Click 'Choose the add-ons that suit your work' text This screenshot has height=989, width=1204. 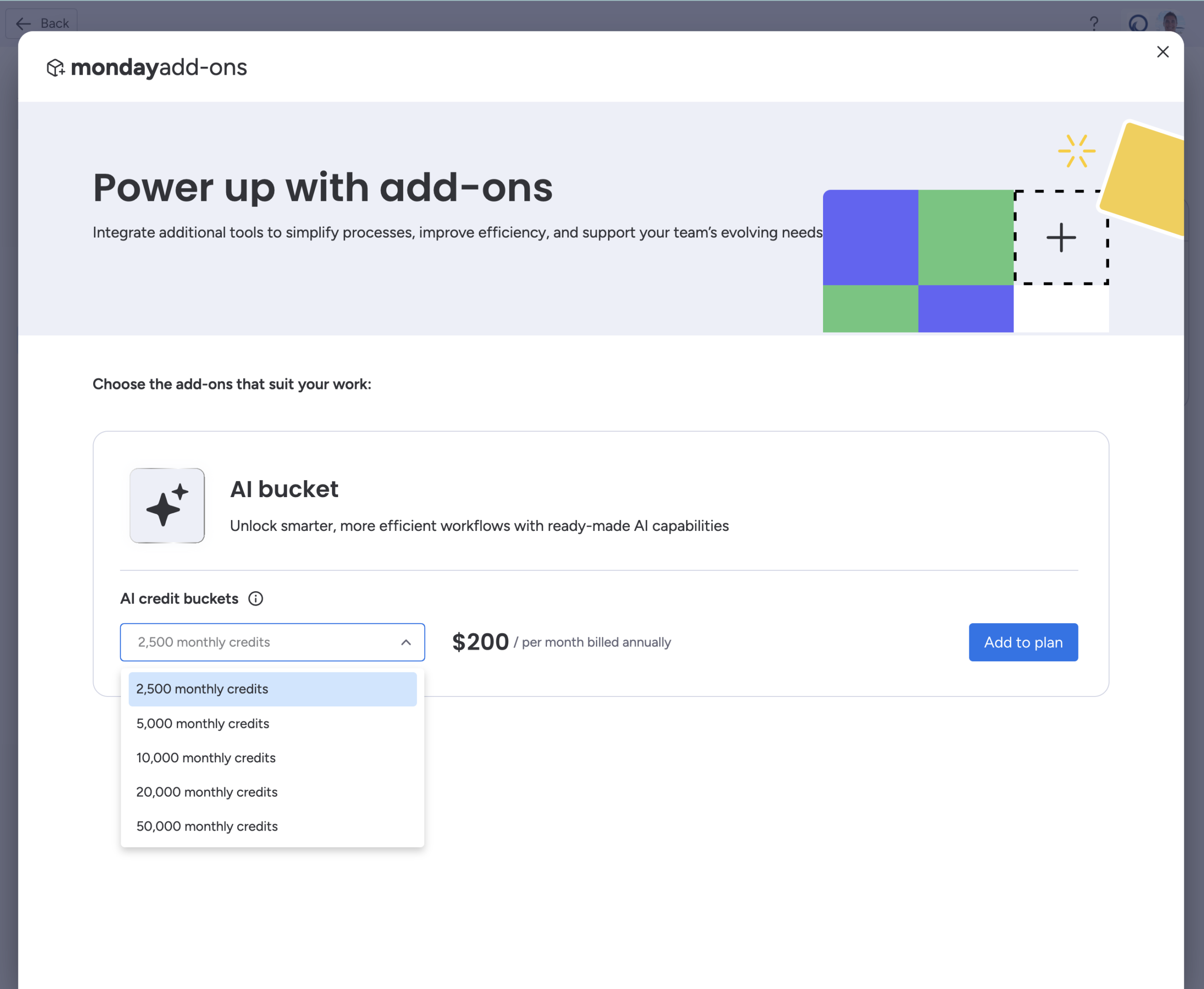(x=232, y=385)
